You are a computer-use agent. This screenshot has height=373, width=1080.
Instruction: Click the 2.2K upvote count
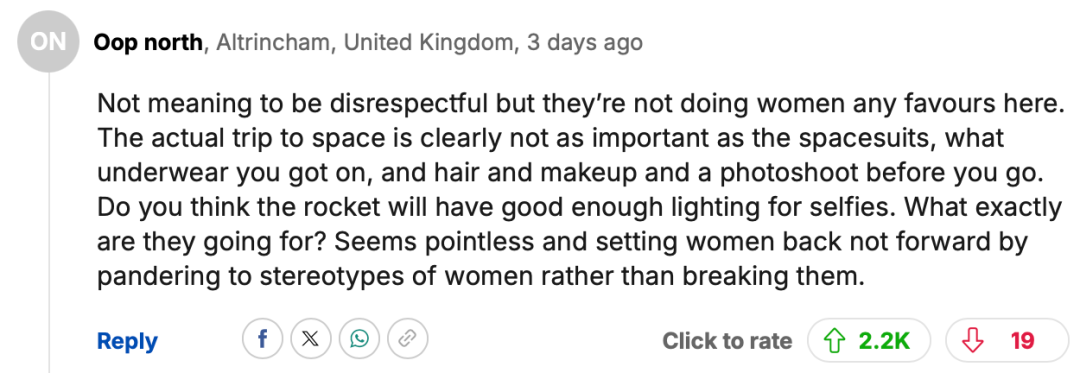pyautogui.click(x=884, y=341)
